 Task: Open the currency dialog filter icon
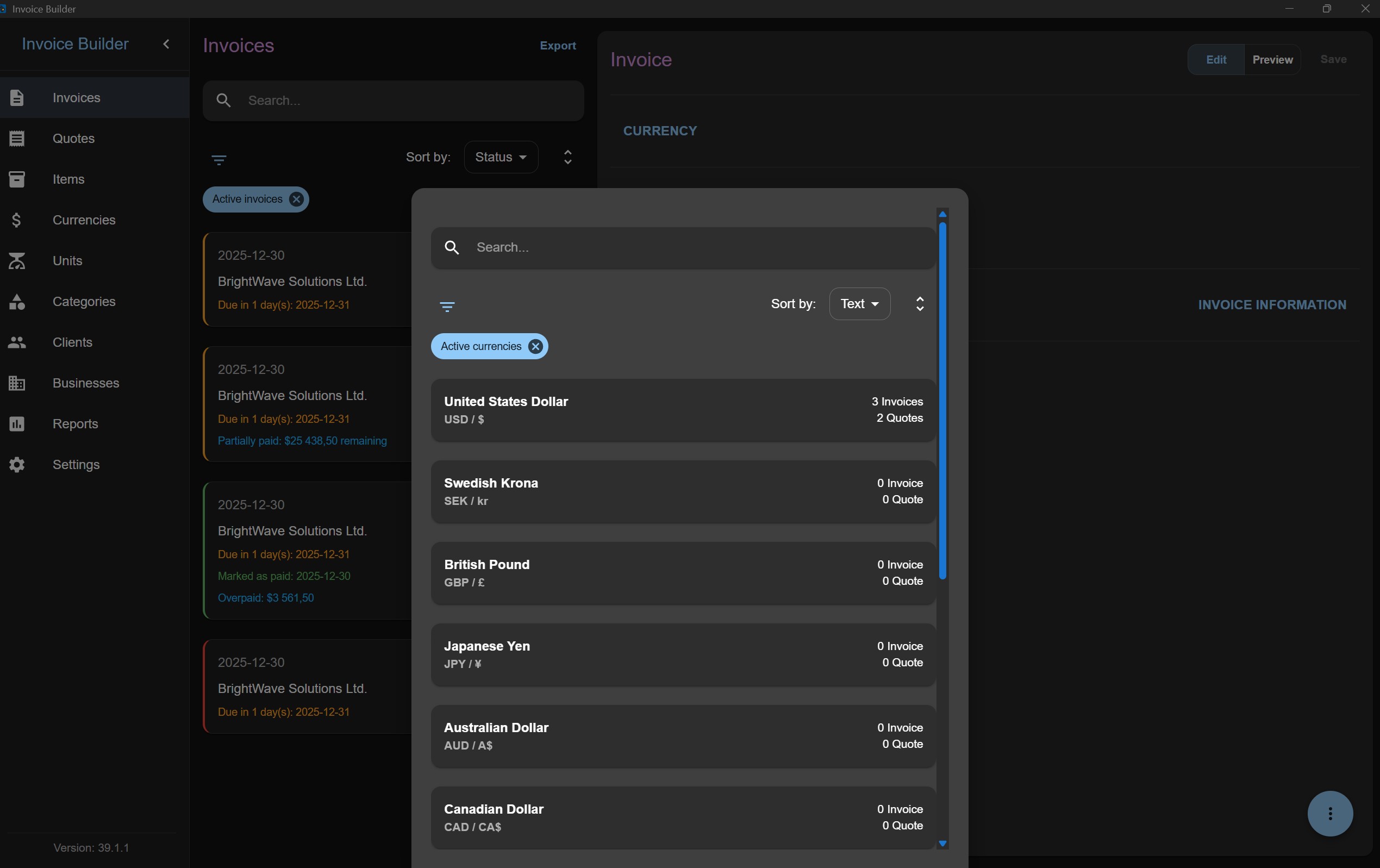coord(447,307)
